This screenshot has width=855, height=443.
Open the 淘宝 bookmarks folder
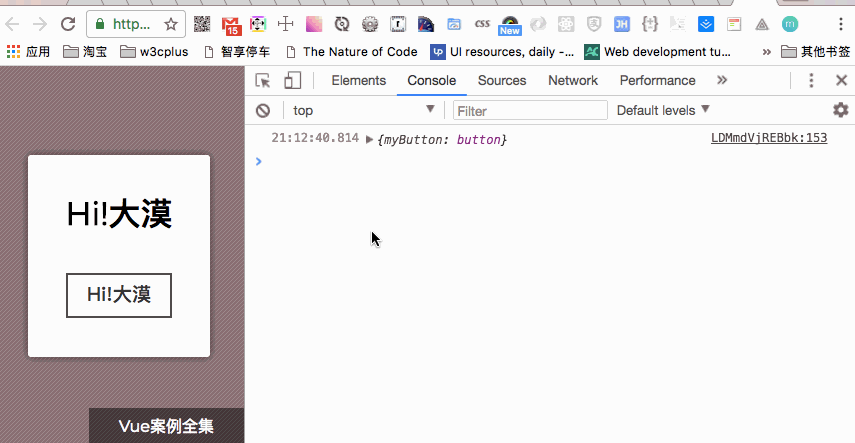[85, 52]
